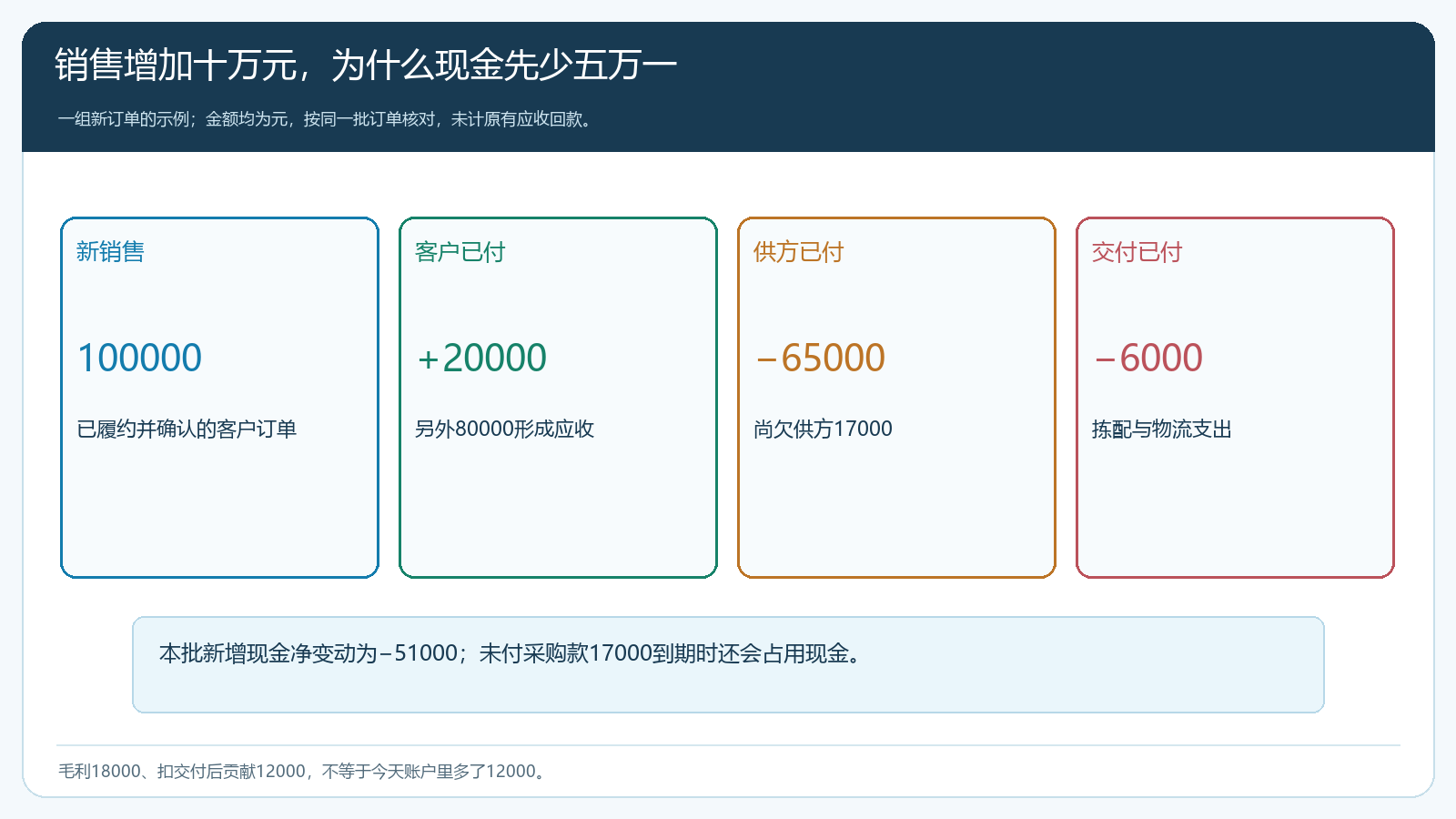Click the text 另外80000形成应收
This screenshot has height=819, width=1456.
(504, 429)
